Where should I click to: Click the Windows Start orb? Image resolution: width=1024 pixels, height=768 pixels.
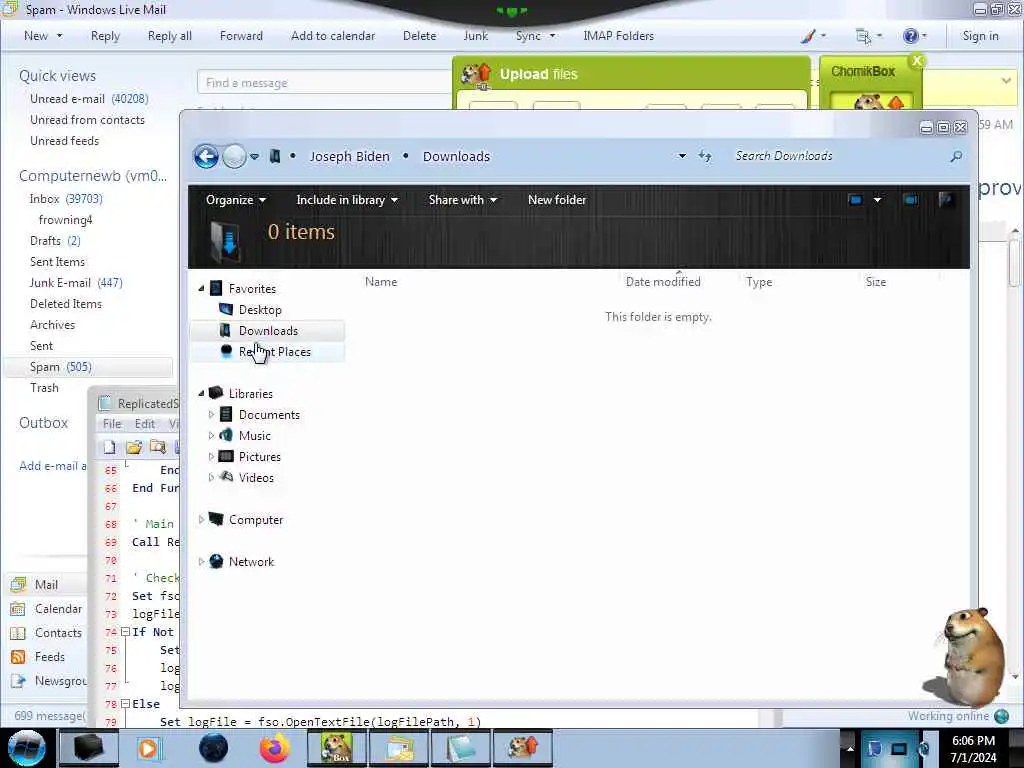click(26, 748)
